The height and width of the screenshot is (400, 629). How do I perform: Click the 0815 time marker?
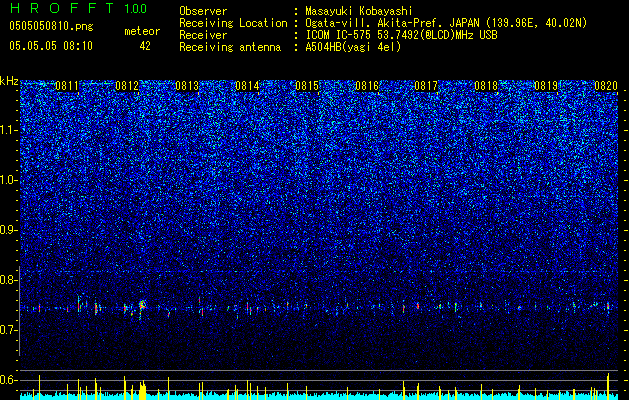pos(307,86)
